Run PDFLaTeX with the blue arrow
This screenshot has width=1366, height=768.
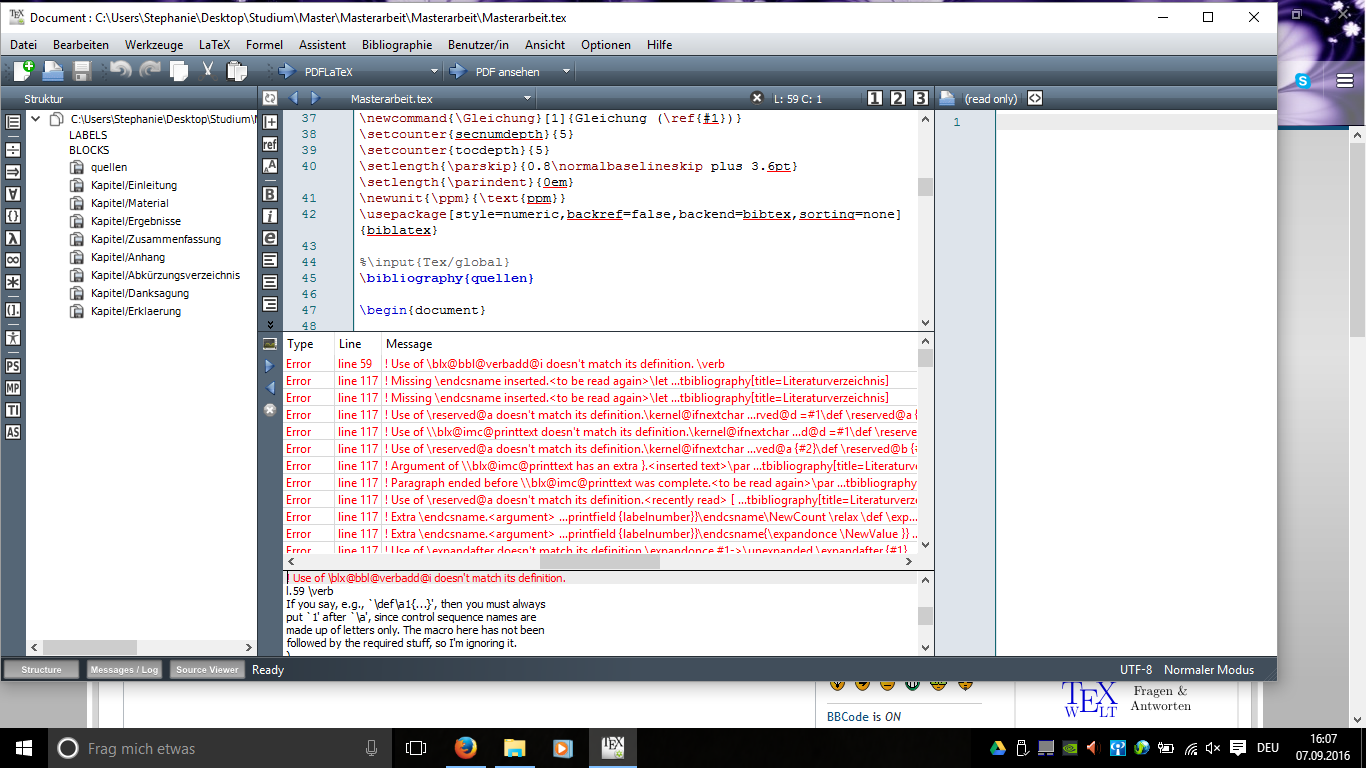286,71
